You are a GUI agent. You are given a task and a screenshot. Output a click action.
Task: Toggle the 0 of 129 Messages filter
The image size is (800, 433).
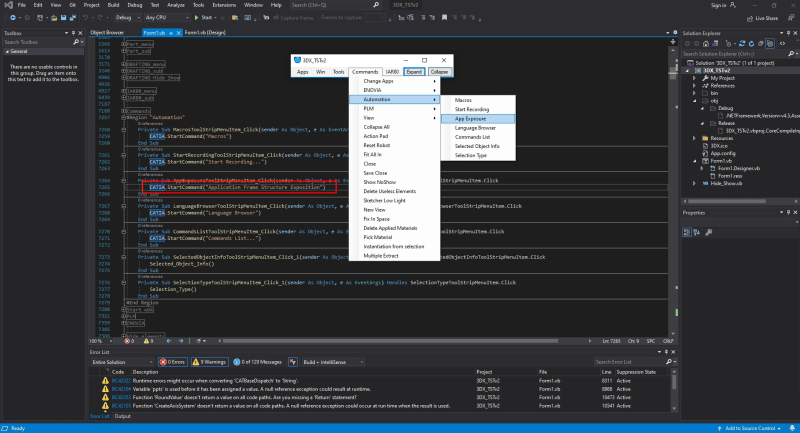pos(258,362)
